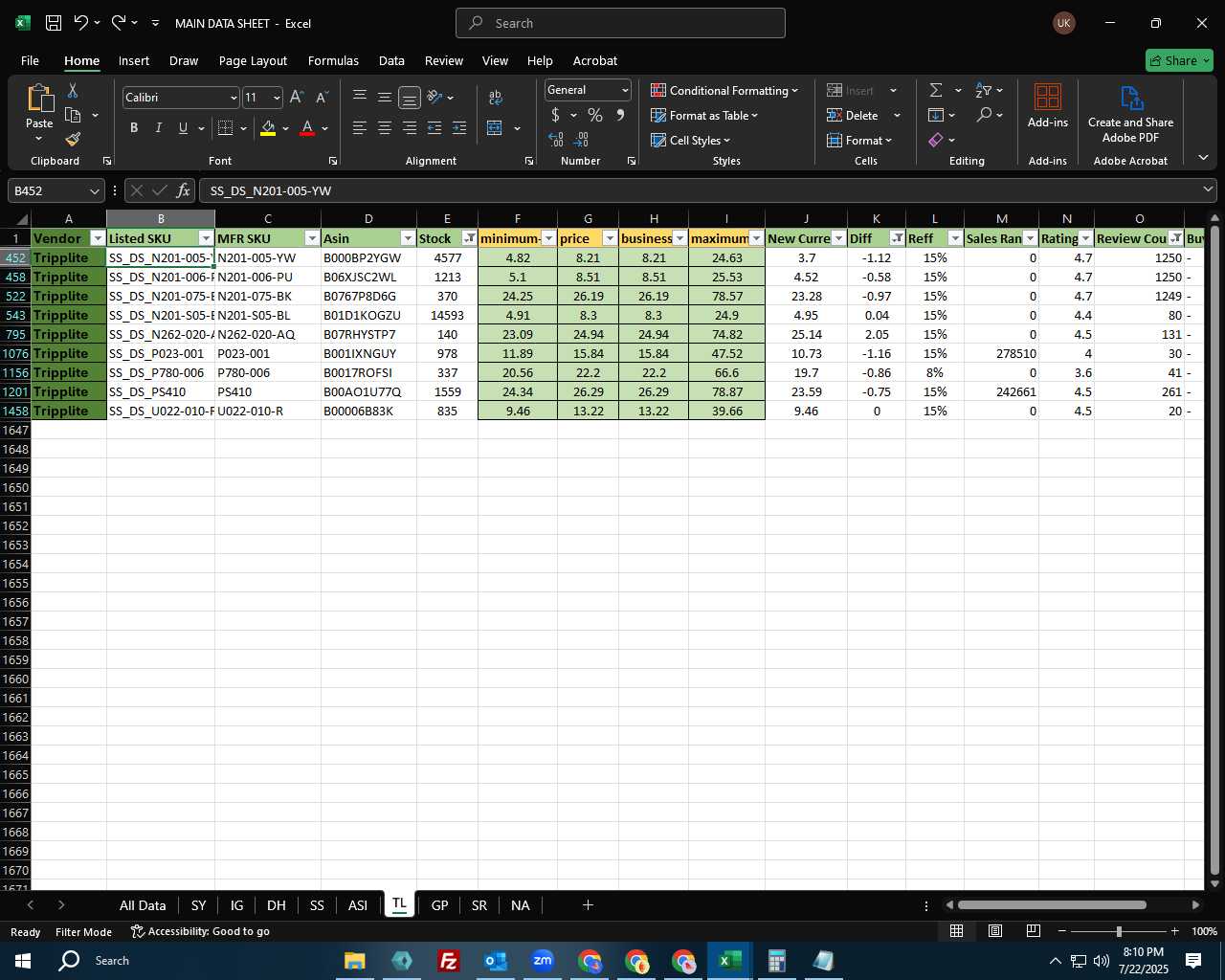Toggle Wrap Text
Viewport: 1225px width, 980px height.
tap(495, 97)
